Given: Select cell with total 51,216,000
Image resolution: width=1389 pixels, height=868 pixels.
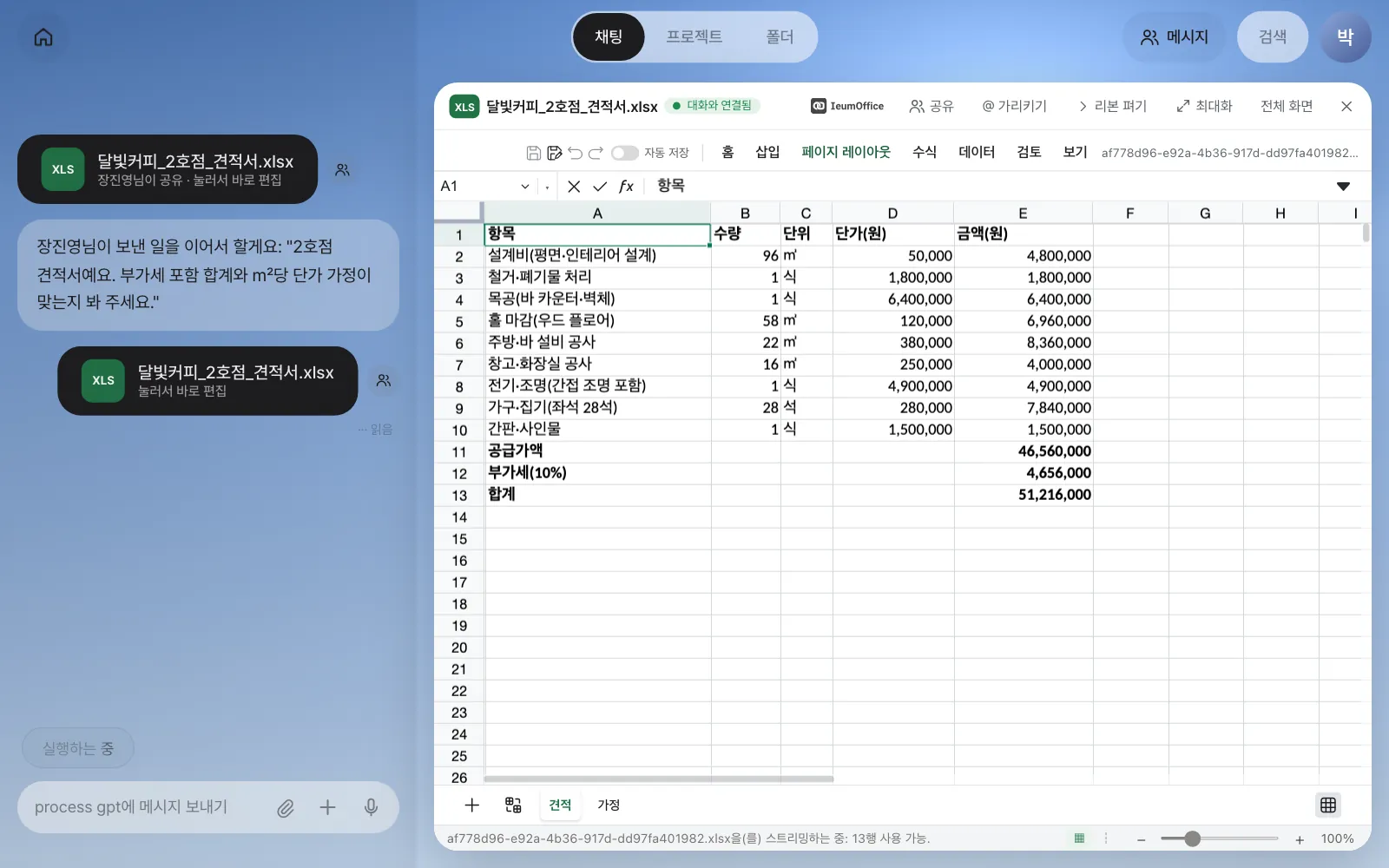Looking at the screenshot, I should 1024,495.
